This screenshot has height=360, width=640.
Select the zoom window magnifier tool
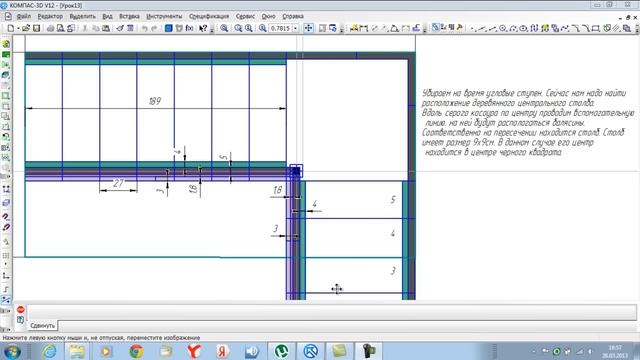click(x=224, y=28)
